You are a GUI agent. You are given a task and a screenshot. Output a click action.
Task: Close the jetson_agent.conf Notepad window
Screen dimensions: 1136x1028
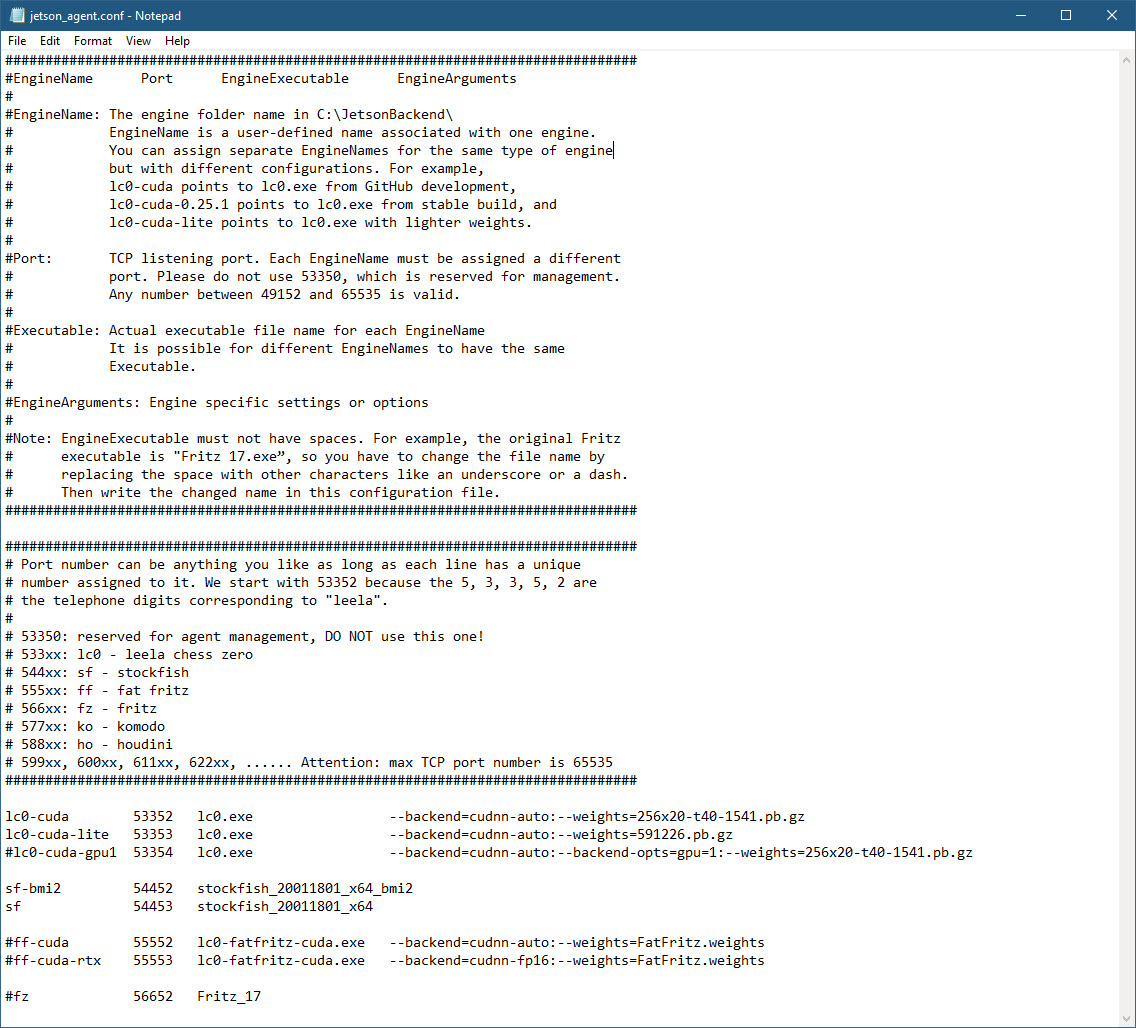pos(1111,16)
